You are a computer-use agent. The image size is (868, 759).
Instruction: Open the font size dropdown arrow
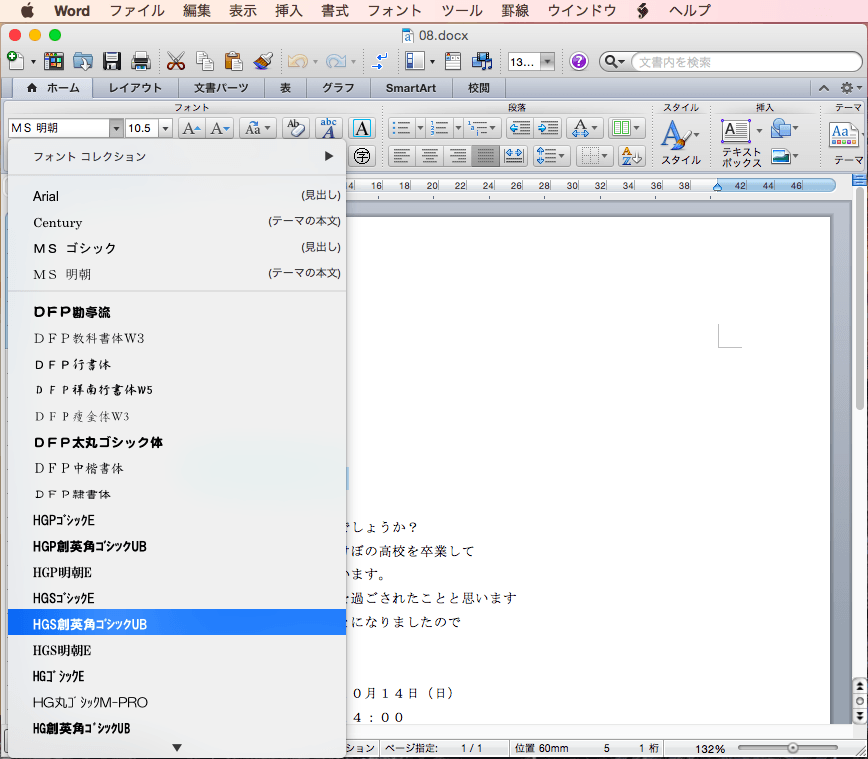[x=165, y=128]
